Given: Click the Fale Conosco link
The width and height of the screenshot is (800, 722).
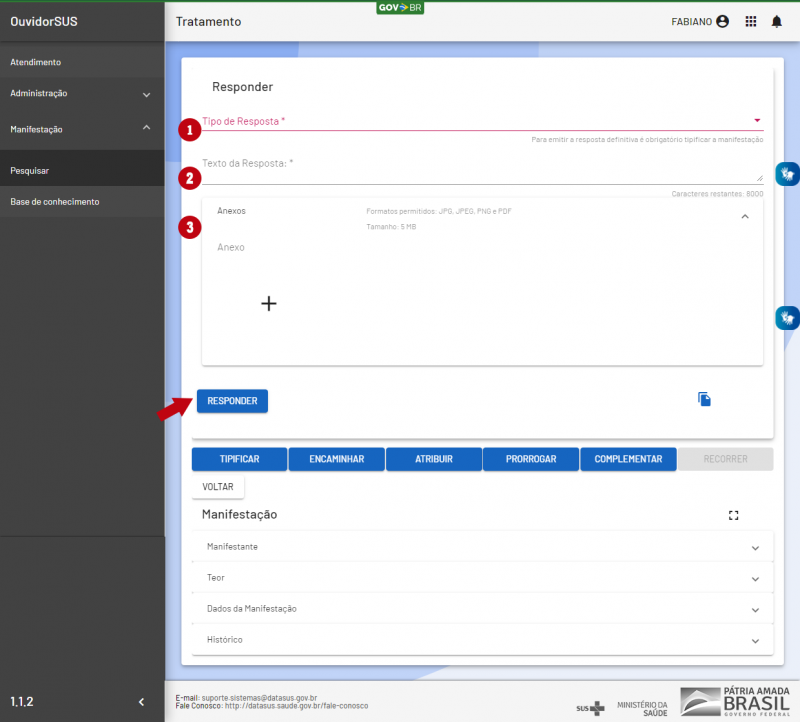Looking at the screenshot, I should pos(296,706).
